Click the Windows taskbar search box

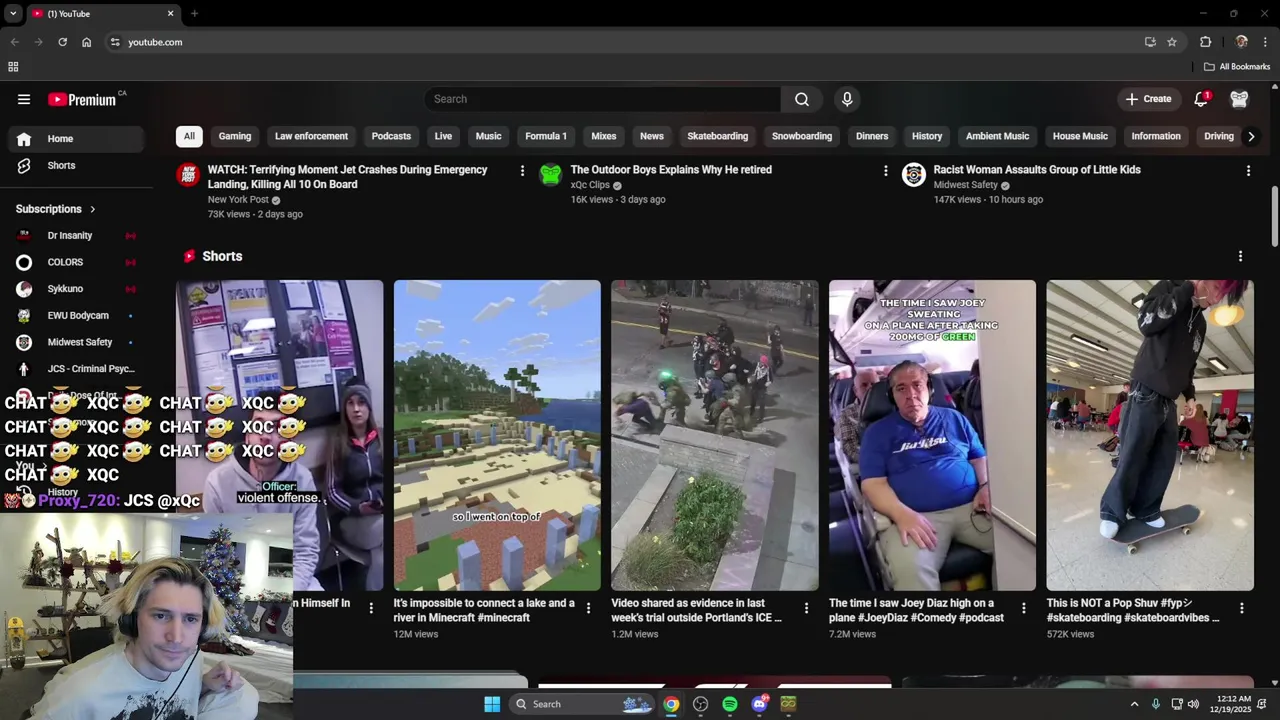(583, 704)
